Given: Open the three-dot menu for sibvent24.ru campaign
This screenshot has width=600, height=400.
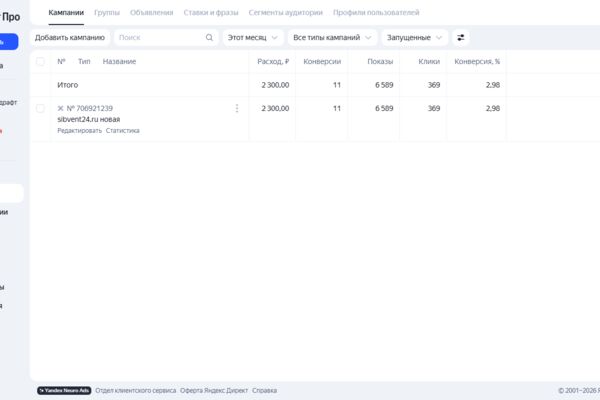Looking at the screenshot, I should click(x=237, y=109).
